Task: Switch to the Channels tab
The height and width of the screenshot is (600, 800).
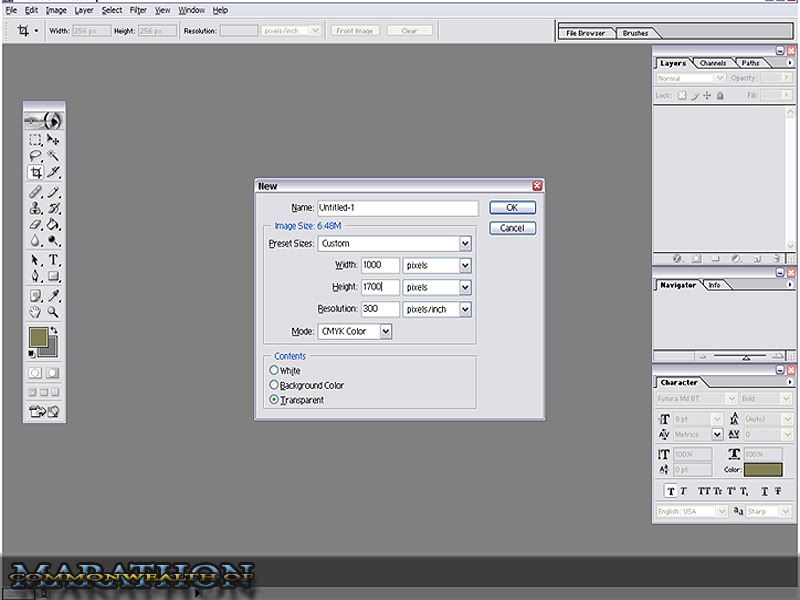Action: click(x=713, y=63)
